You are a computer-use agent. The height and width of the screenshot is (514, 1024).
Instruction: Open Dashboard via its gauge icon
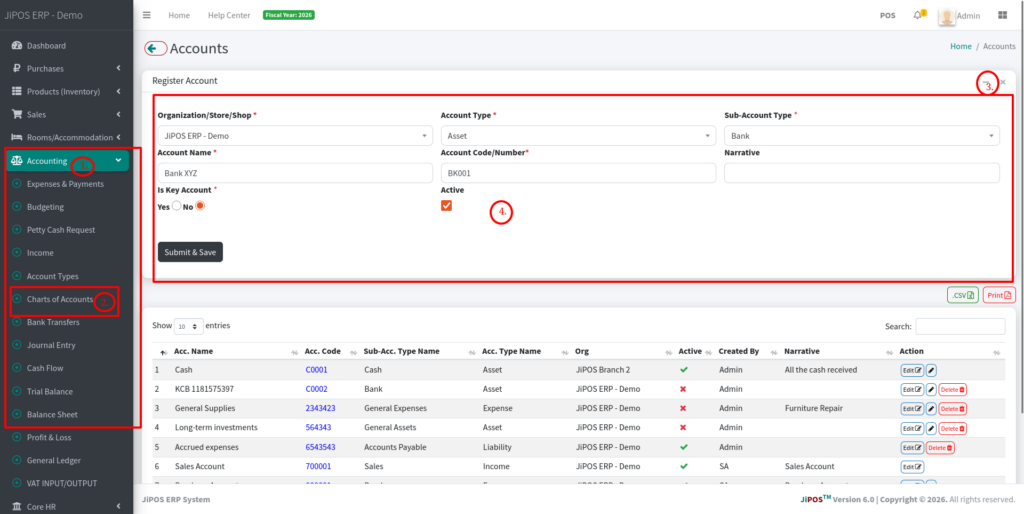tap(17, 46)
